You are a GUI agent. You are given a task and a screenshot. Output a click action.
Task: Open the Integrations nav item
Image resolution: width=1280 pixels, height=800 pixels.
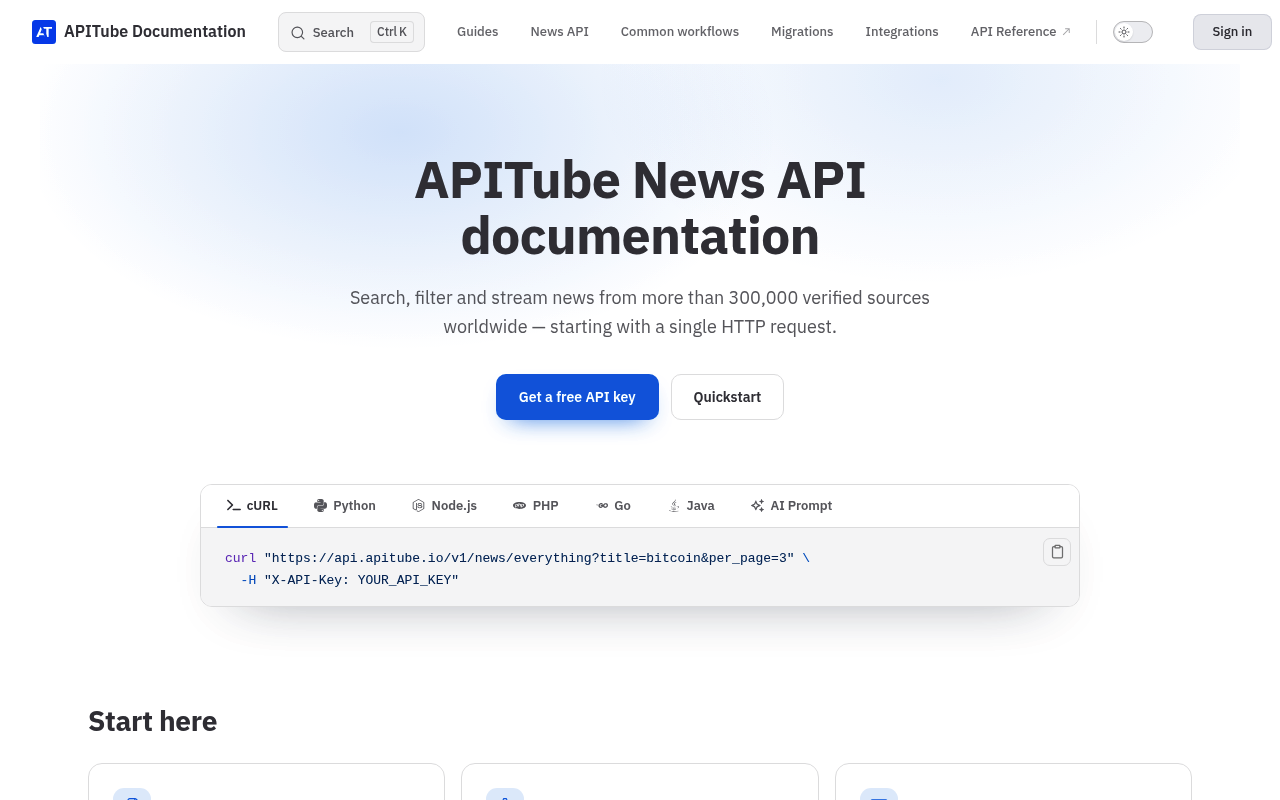(902, 32)
